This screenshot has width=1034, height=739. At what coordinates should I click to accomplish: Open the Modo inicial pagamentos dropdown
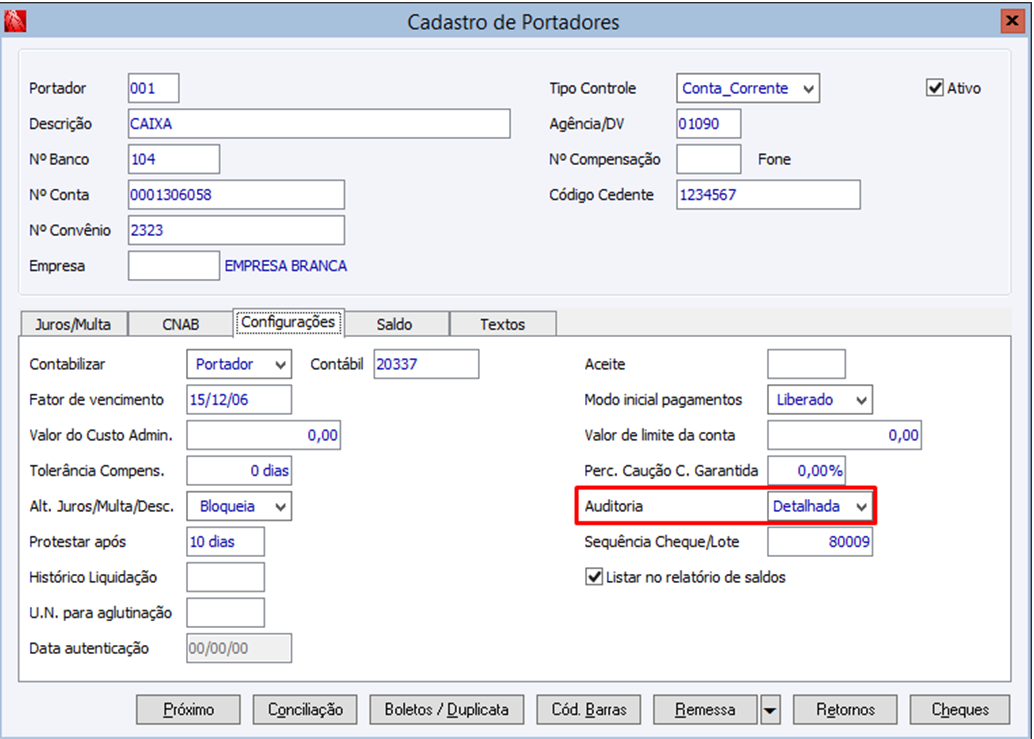click(x=820, y=399)
